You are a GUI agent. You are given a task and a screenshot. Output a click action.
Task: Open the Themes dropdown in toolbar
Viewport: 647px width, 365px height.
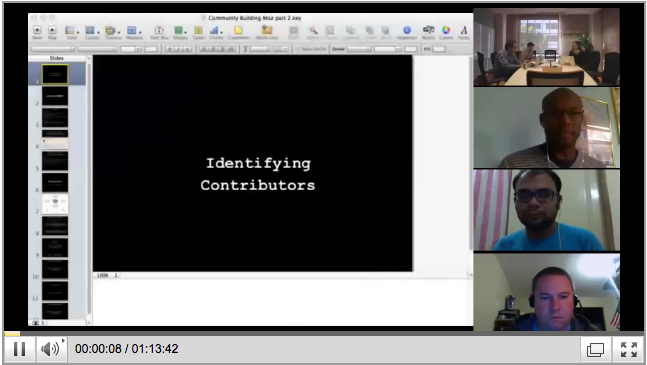point(112,32)
